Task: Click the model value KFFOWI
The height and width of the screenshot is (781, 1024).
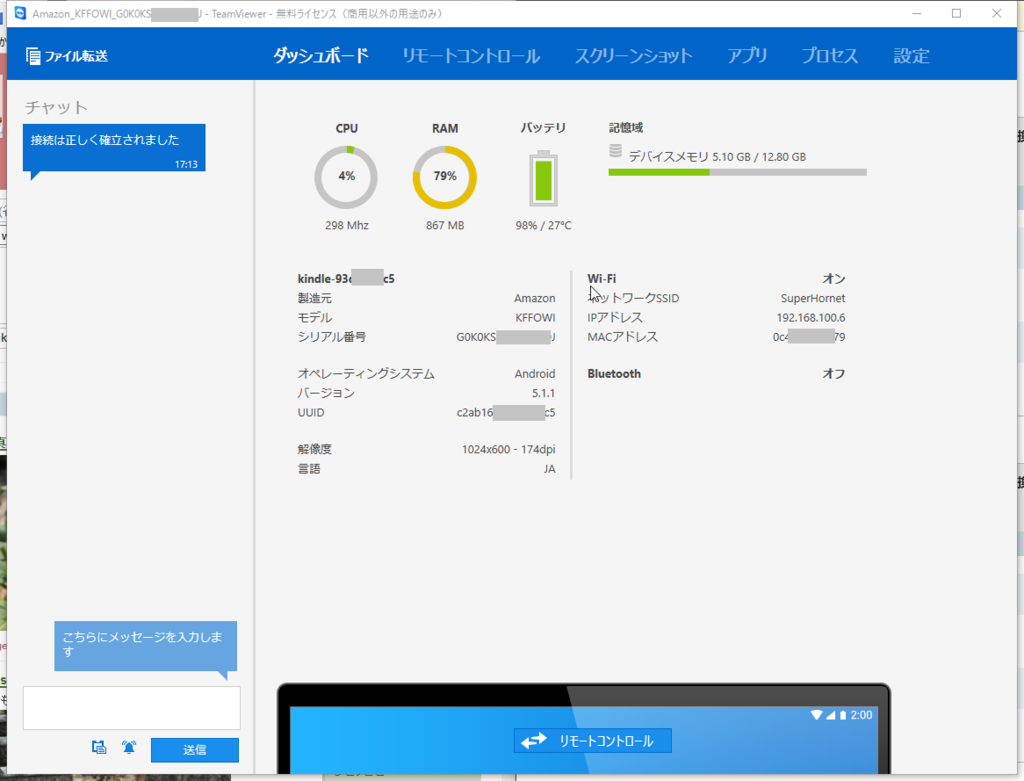Action: point(535,317)
